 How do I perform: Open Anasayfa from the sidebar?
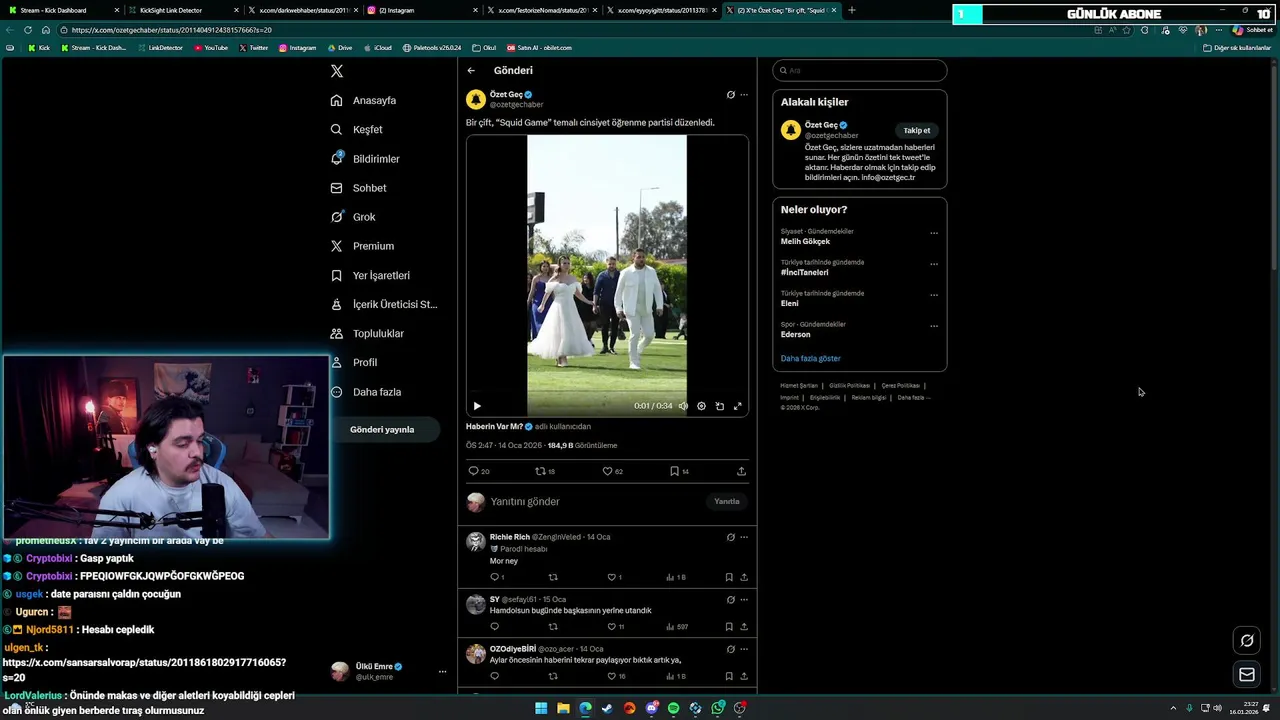pos(364,100)
